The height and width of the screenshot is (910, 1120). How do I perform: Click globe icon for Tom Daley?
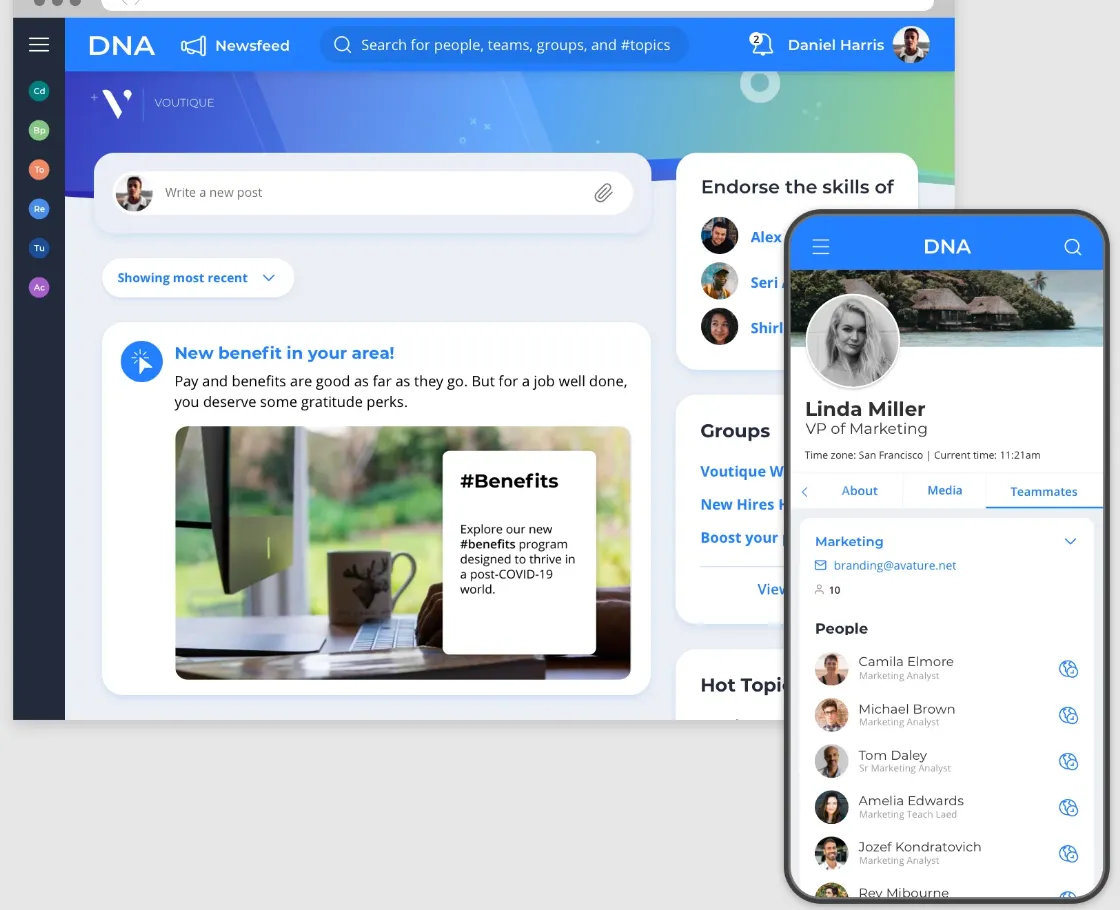click(1068, 761)
